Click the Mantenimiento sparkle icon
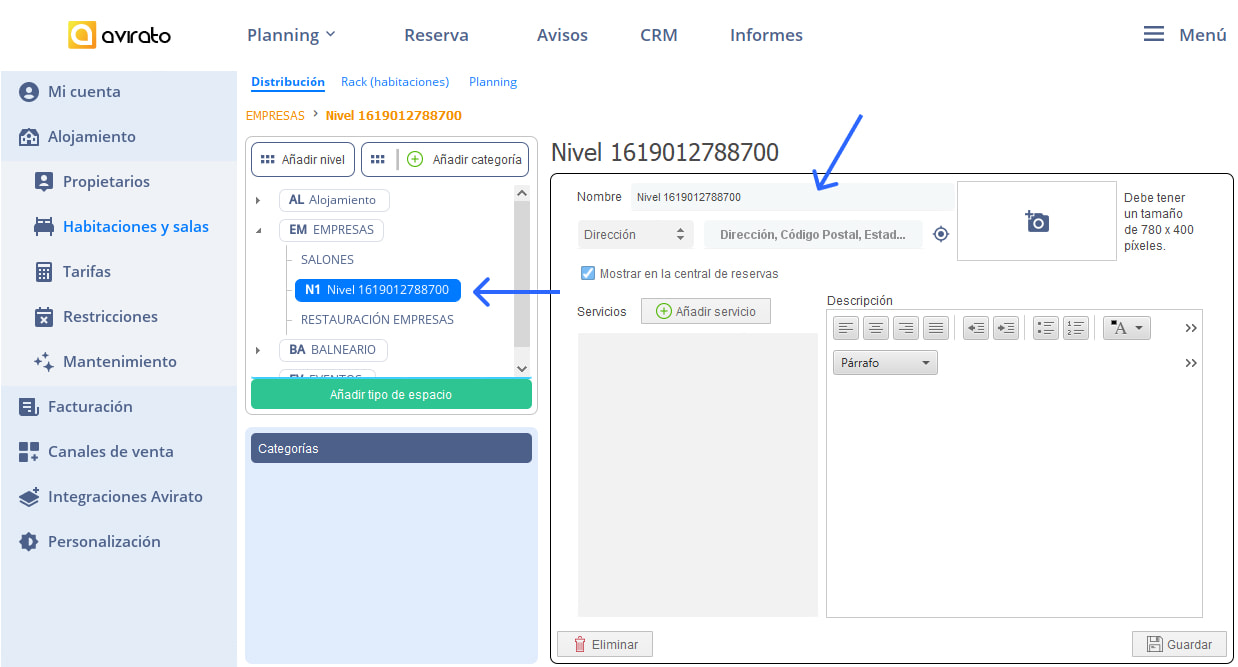This screenshot has width=1238, height=667. coord(43,362)
